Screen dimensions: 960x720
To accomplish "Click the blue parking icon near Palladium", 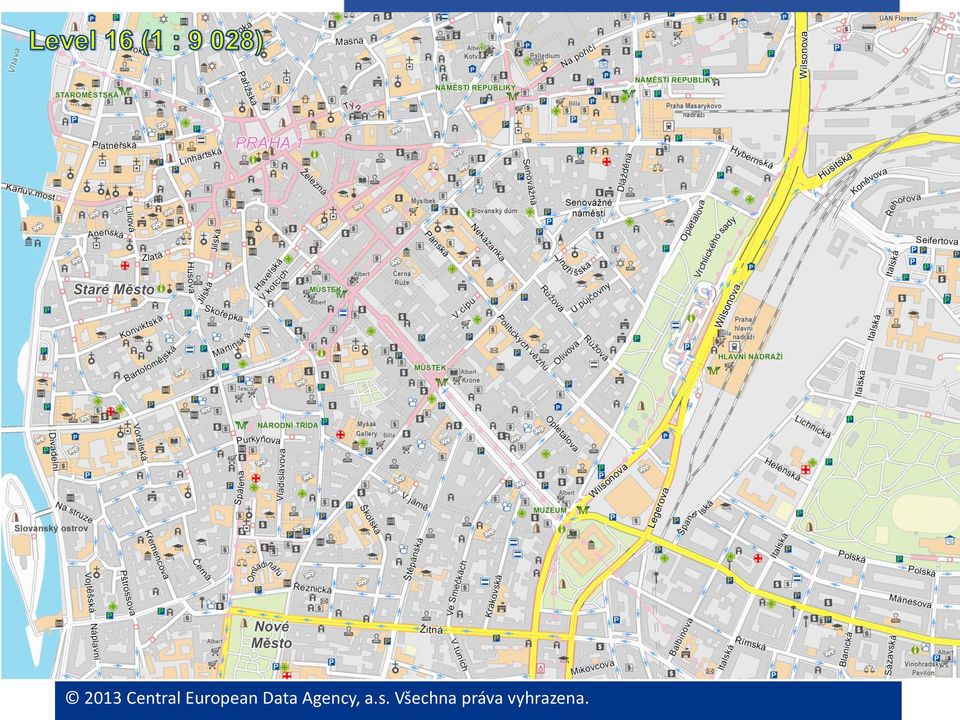I will [527, 44].
